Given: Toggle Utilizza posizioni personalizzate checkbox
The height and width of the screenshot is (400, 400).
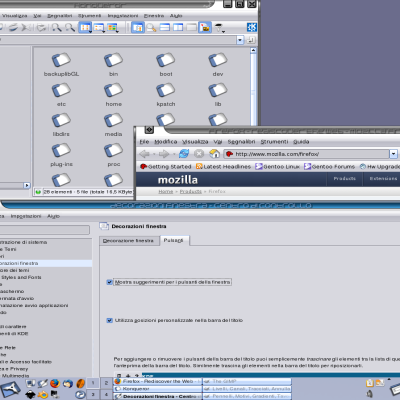Looking at the screenshot, I should click(109, 320).
